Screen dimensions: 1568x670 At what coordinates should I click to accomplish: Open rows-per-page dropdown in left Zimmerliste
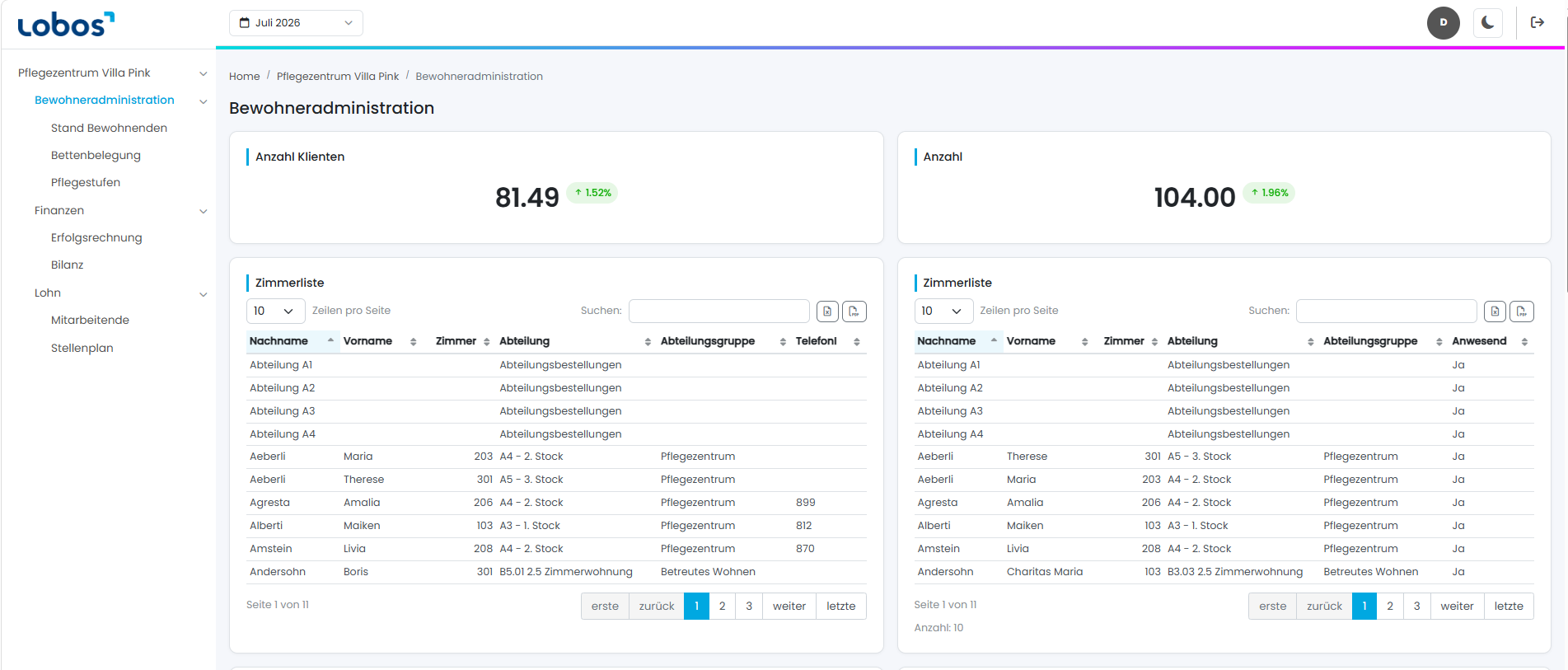point(275,311)
